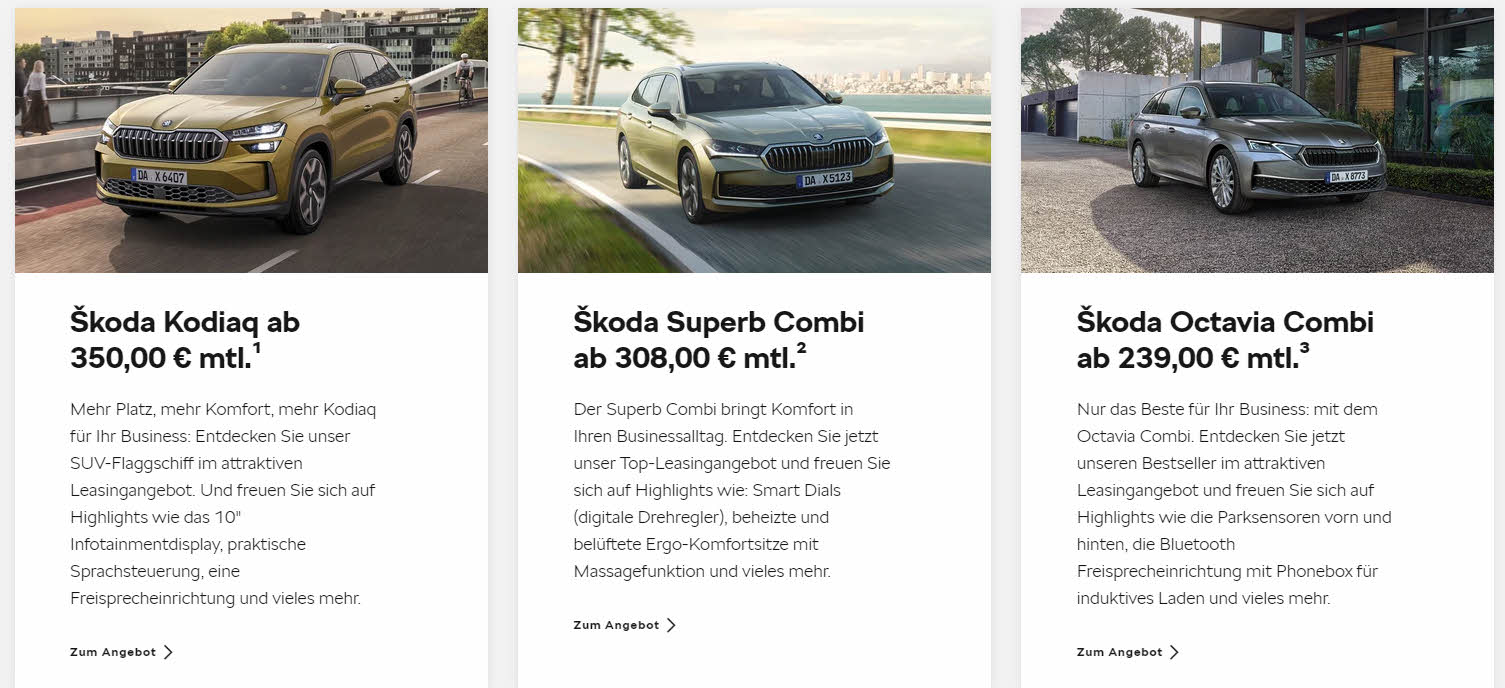Viewport: 1505px width, 688px height.
Task: Click the Škoda Superb Combi ab 308,00 € heading
Action: [x=719, y=340]
